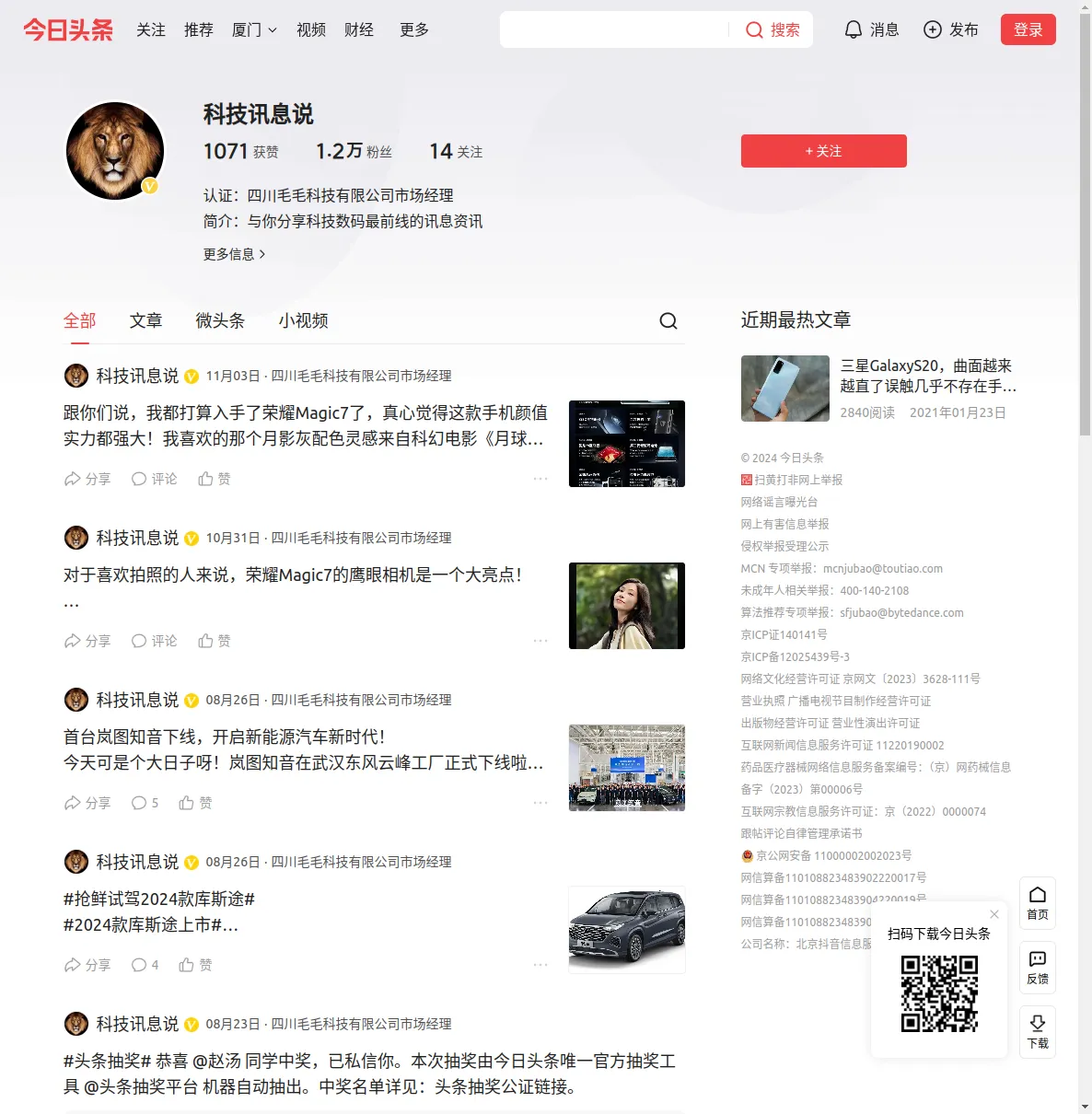Share the 荣耀Magic7 月影灰 post

[87, 479]
